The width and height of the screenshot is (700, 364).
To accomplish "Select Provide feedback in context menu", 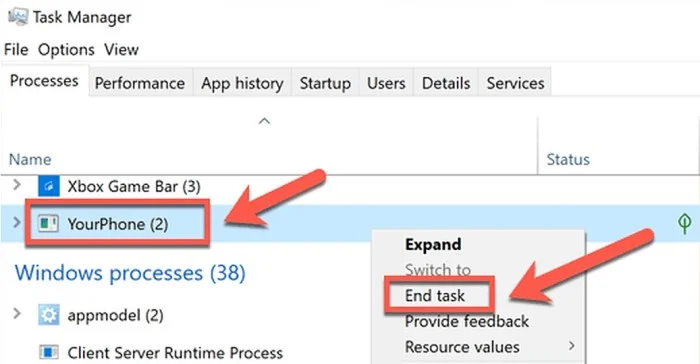I will coord(467,322).
